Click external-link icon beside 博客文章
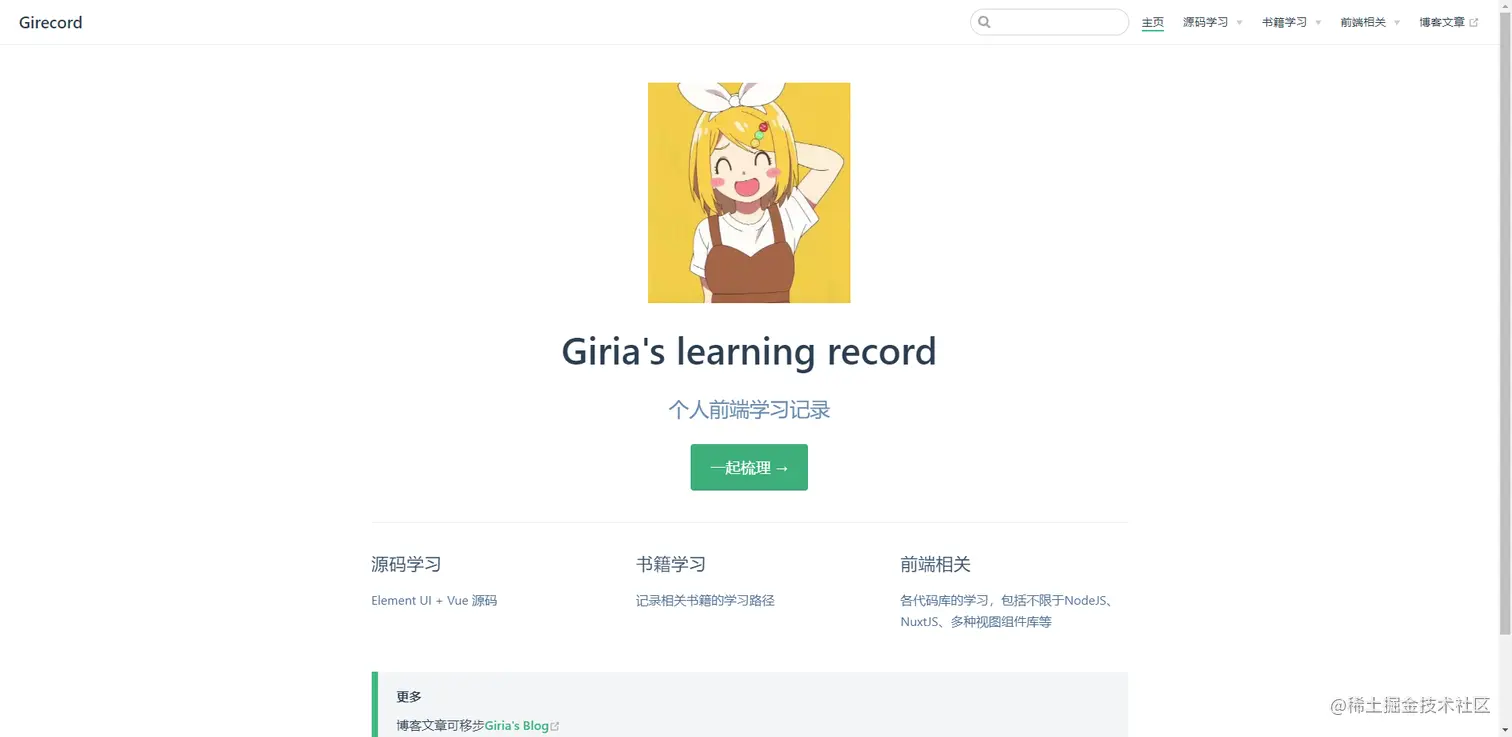Viewport: 1512px width, 737px height. pyautogui.click(x=1473, y=22)
